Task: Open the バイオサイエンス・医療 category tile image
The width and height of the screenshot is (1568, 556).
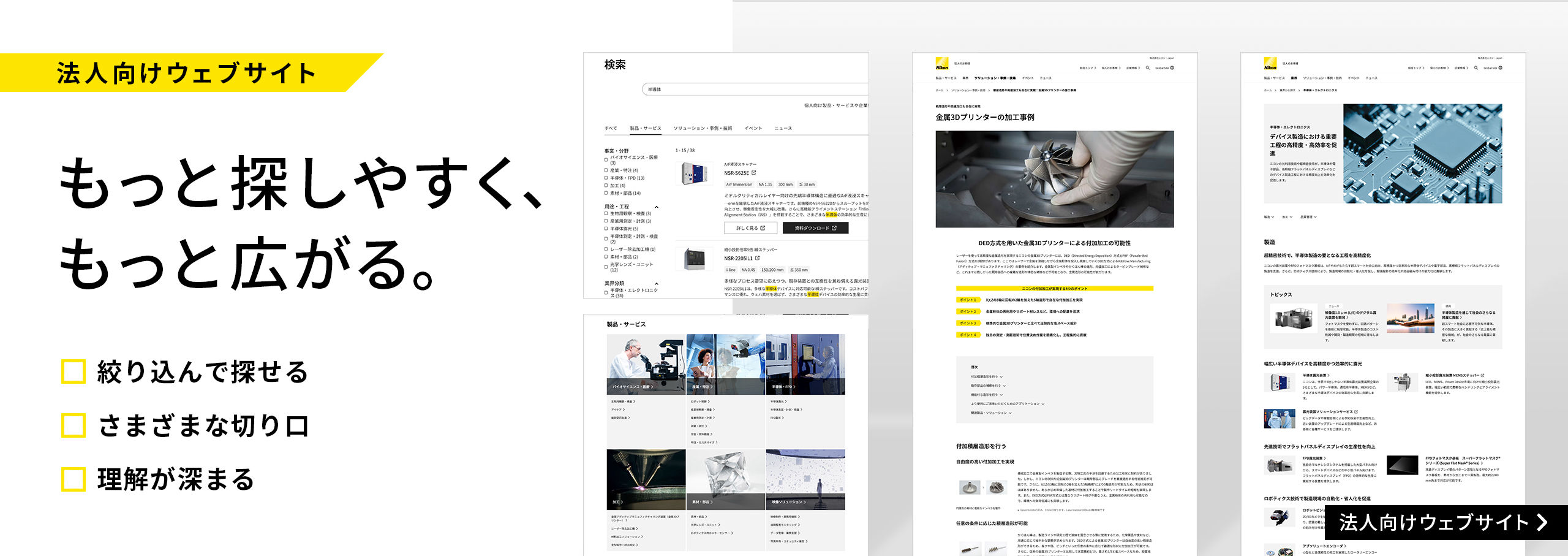Action: point(646,364)
